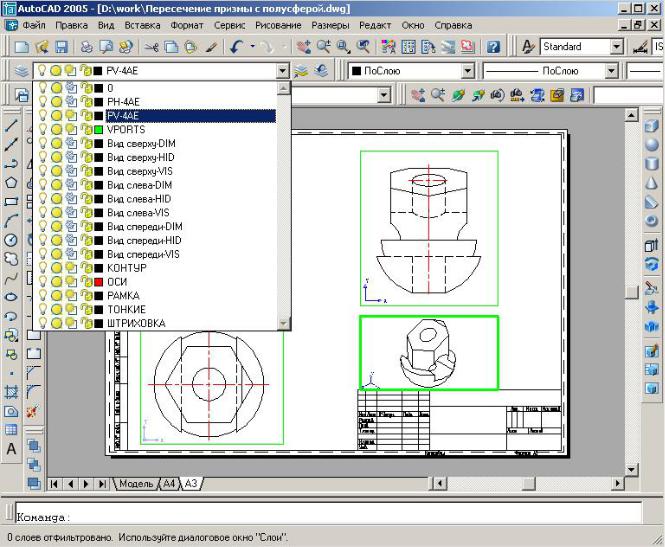This screenshot has width=665, height=547.
Task: Go to first layout tab arrow
Action: coord(54,484)
